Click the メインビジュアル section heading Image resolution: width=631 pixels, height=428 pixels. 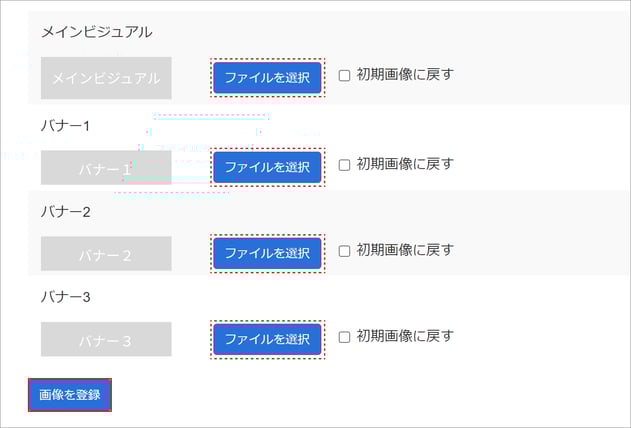pos(97,32)
